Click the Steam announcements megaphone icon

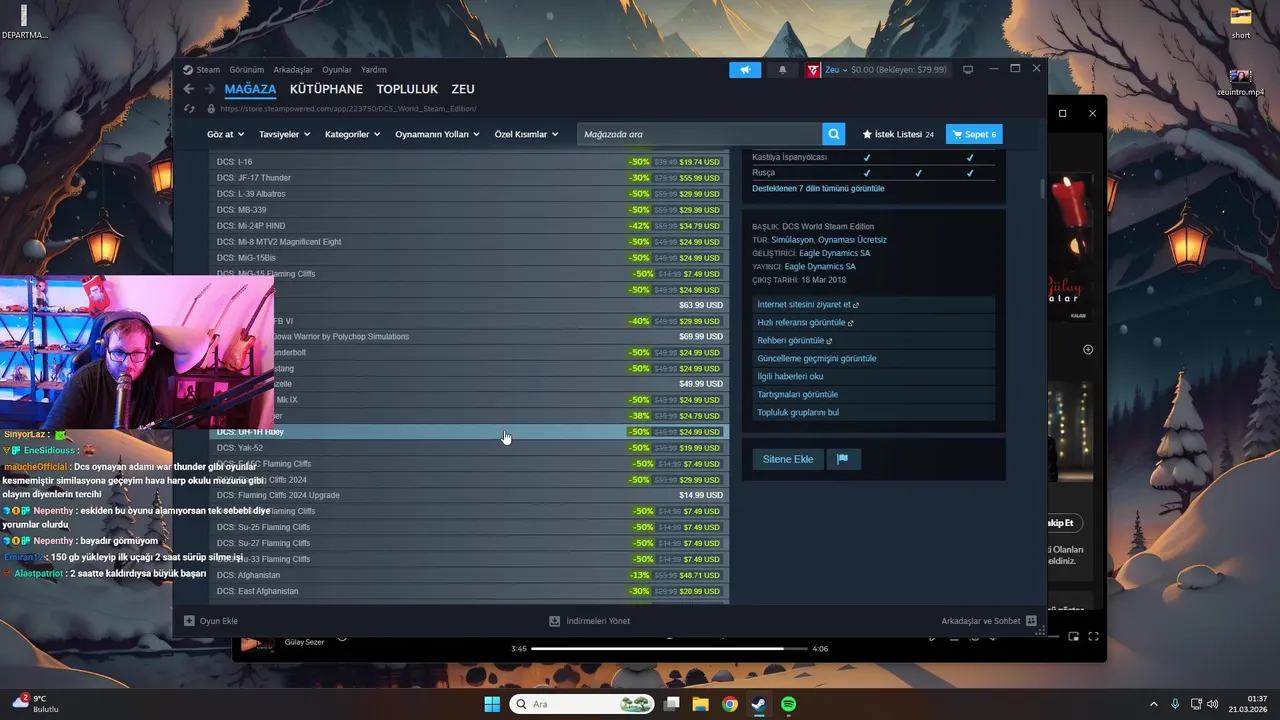[x=745, y=70]
